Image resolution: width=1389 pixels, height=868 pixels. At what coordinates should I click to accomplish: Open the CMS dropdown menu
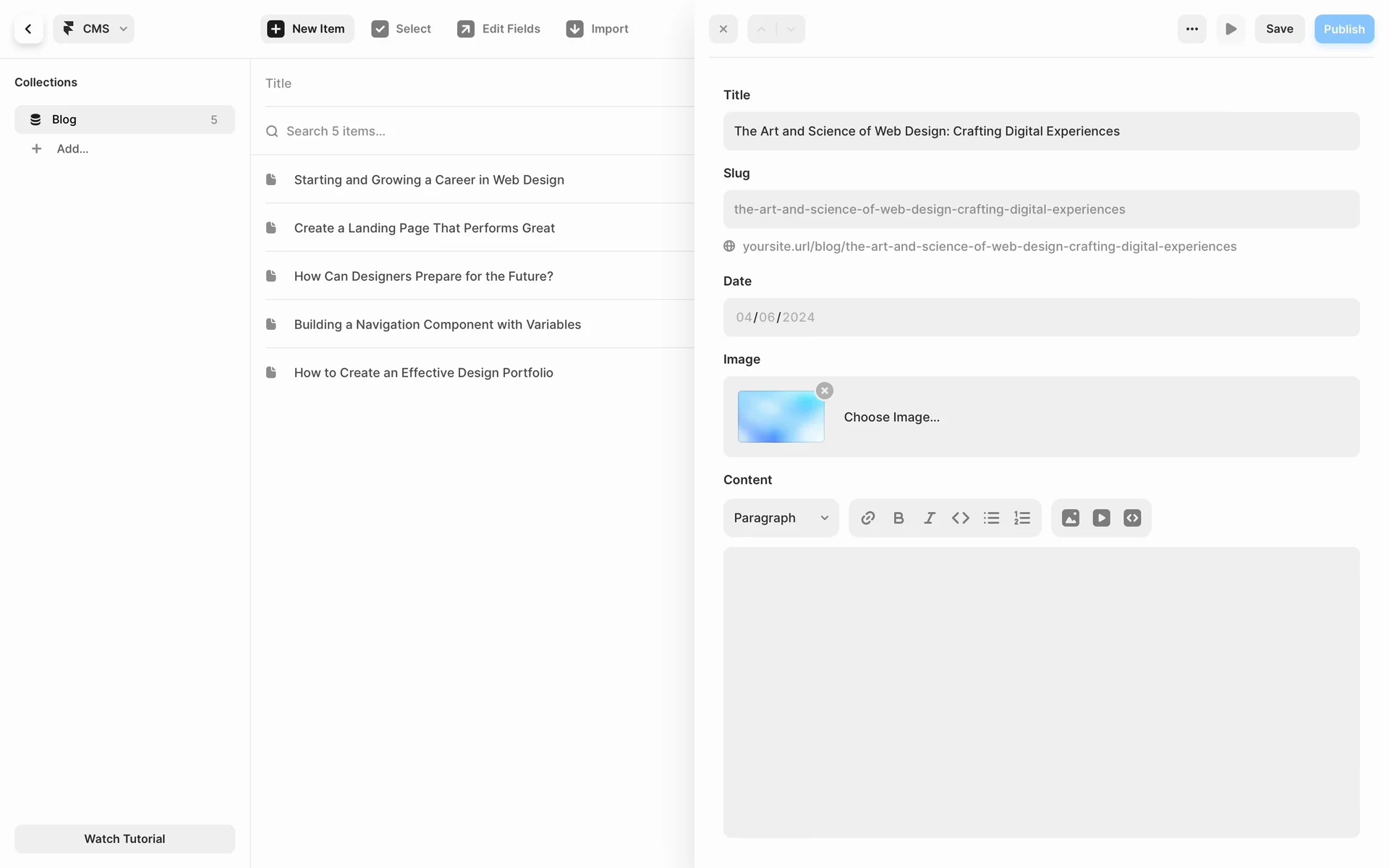pos(94,29)
